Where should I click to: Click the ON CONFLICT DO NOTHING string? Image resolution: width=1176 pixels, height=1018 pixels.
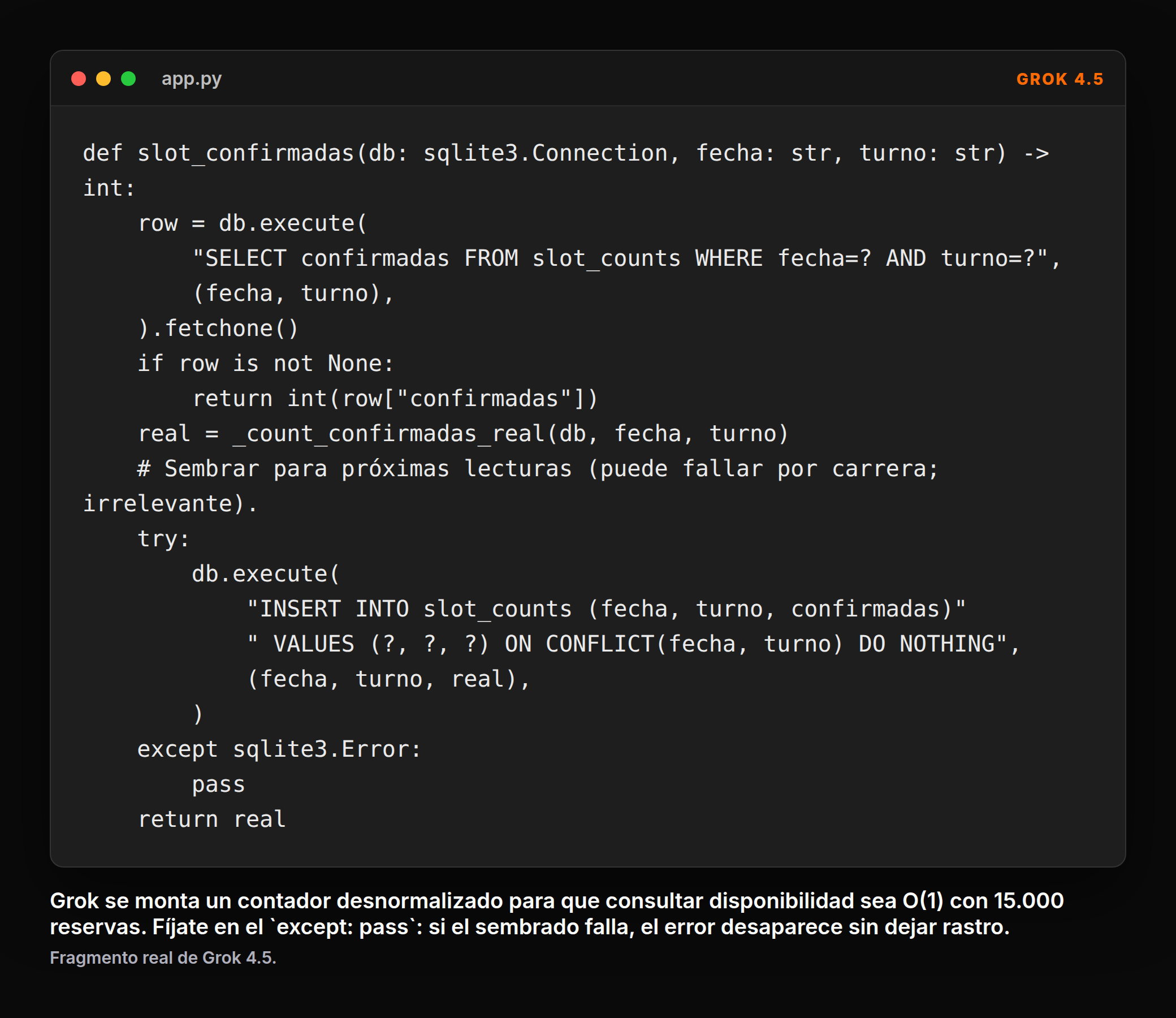click(634, 644)
